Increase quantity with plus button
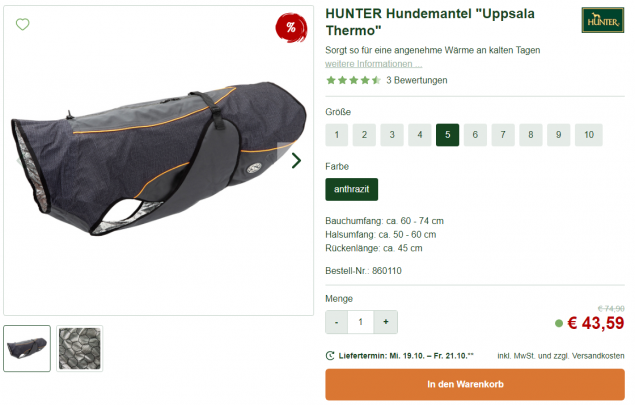Screen dimensions: 635x405 pyautogui.click(x=386, y=322)
